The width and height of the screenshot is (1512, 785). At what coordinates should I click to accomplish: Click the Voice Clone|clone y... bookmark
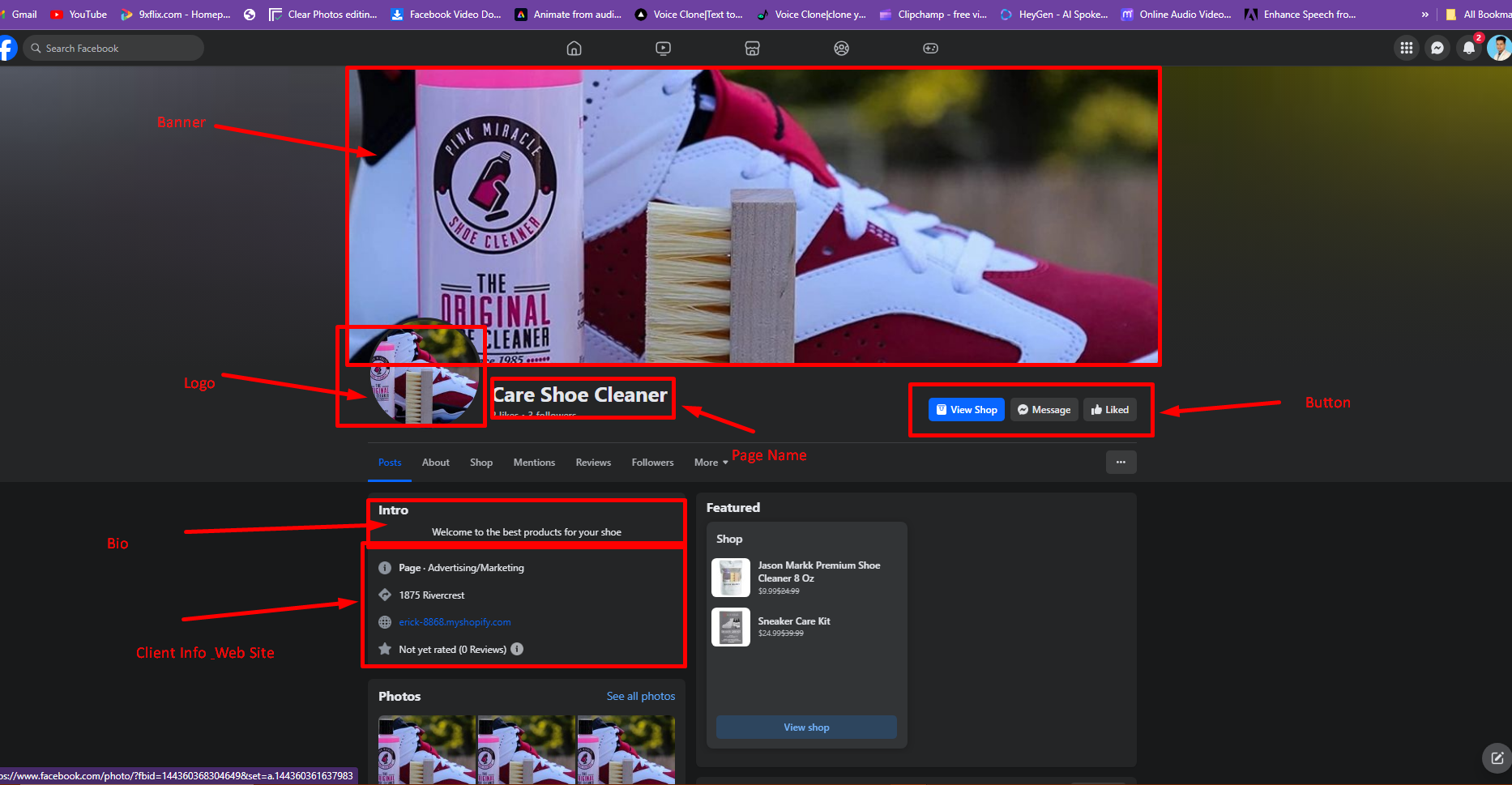(x=811, y=15)
